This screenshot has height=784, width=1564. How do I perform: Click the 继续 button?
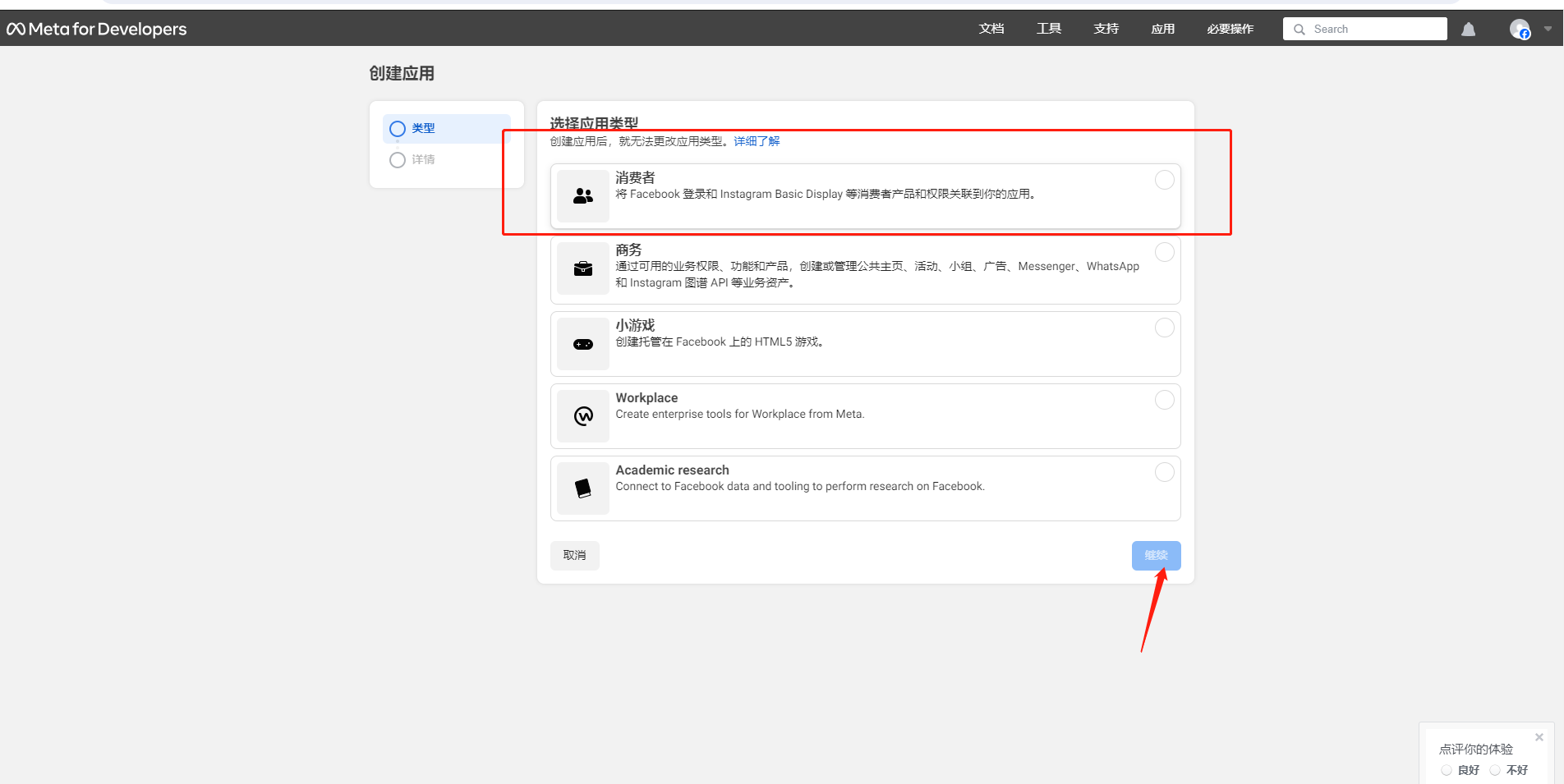(1157, 556)
